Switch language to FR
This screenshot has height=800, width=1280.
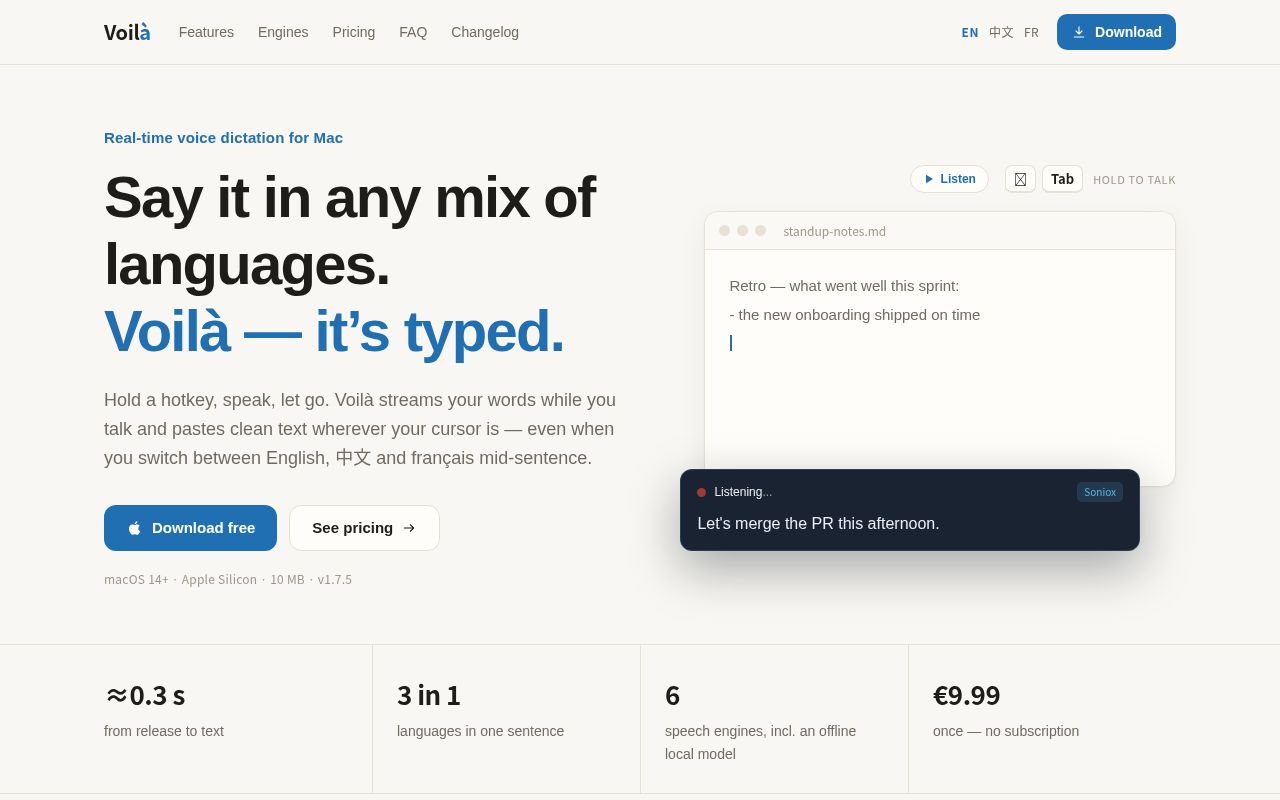tap(1031, 32)
